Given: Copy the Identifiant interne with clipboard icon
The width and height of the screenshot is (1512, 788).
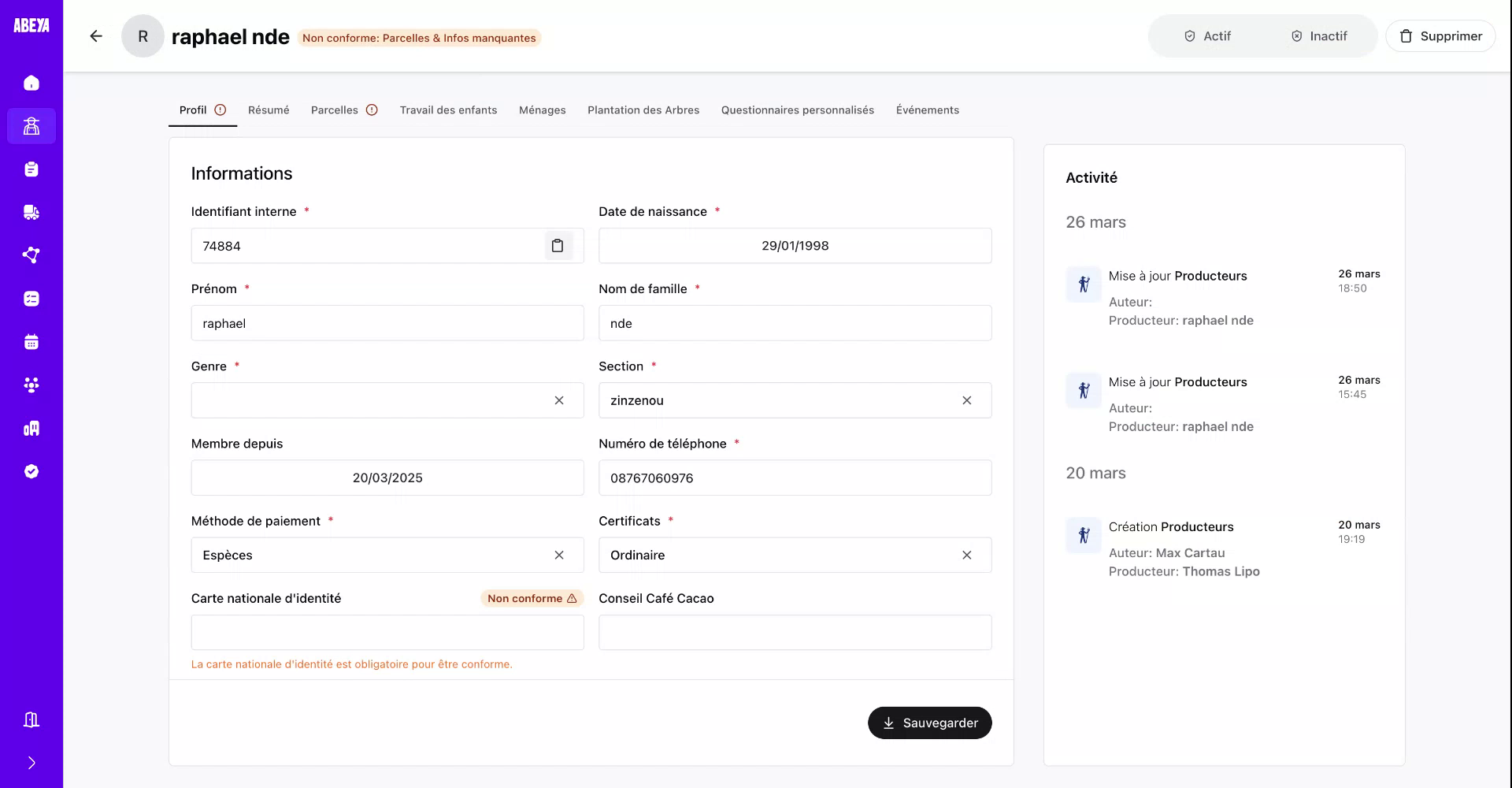Looking at the screenshot, I should click(x=558, y=246).
